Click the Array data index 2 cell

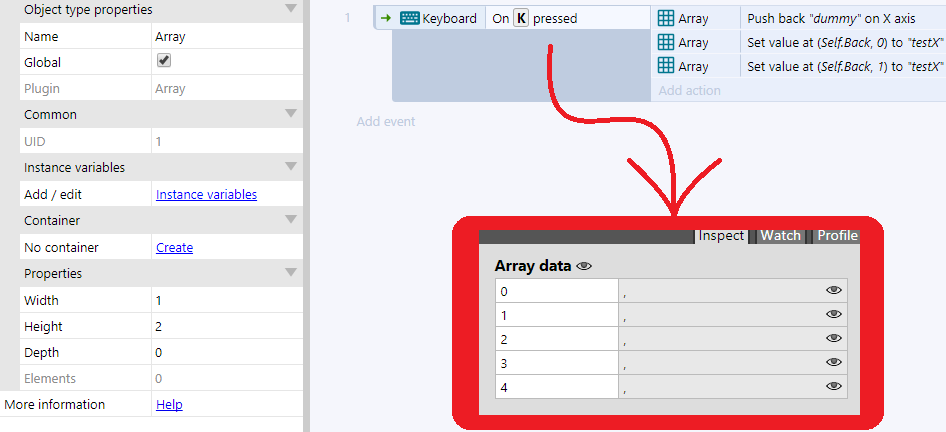[x=557, y=338]
